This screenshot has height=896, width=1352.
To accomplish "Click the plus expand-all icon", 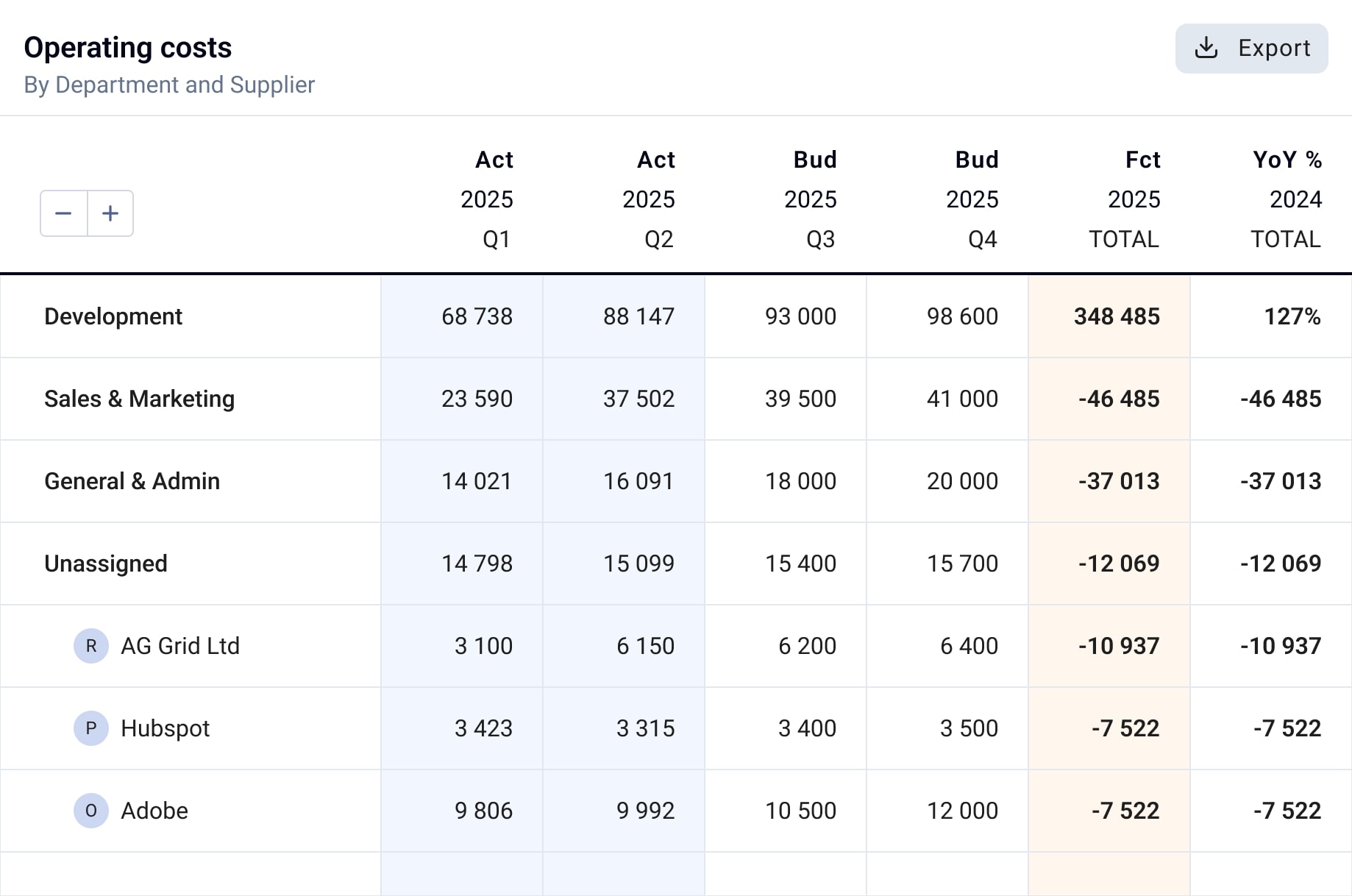I will [110, 213].
